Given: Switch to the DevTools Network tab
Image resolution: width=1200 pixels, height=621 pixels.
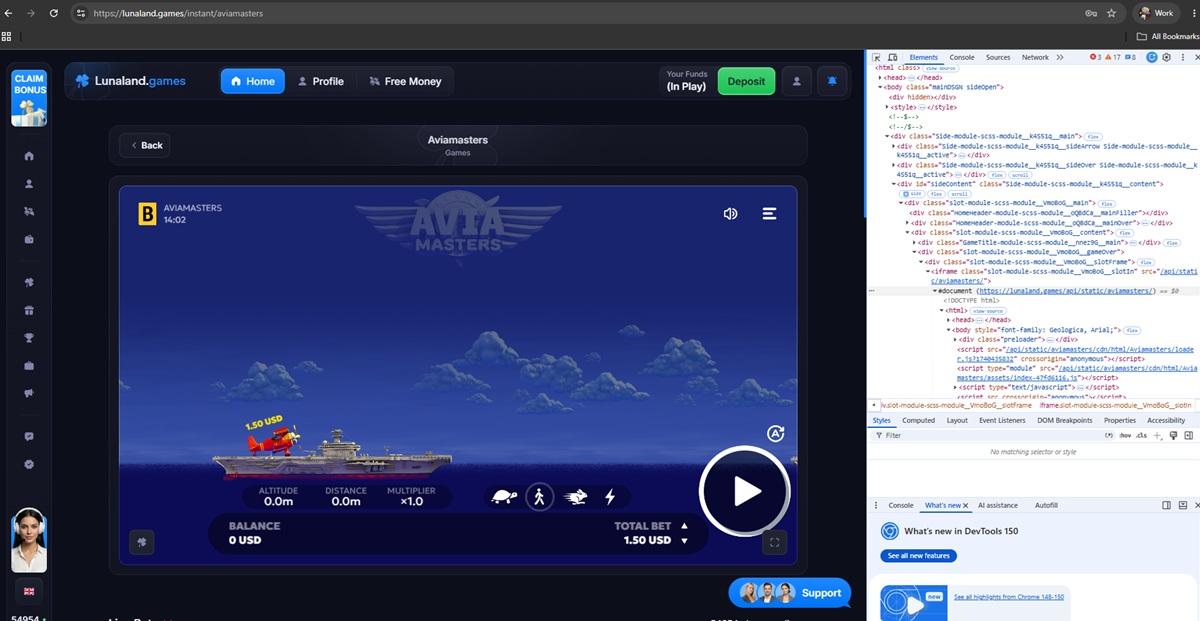Looking at the screenshot, I should [1035, 58].
